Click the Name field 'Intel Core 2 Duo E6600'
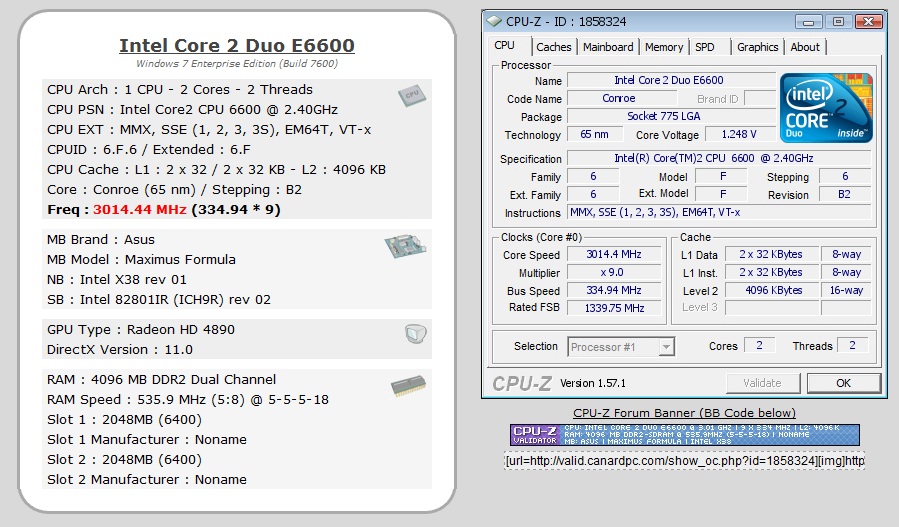This screenshot has height=527, width=899. [x=671, y=80]
